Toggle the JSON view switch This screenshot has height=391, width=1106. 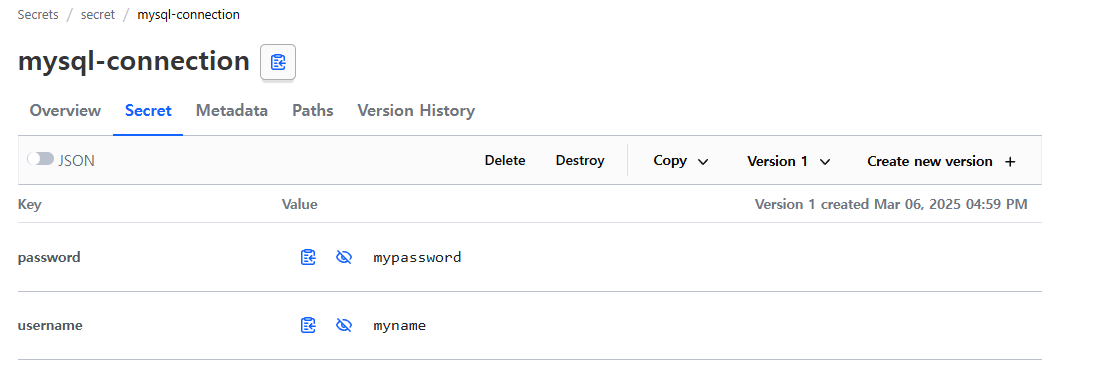40,160
